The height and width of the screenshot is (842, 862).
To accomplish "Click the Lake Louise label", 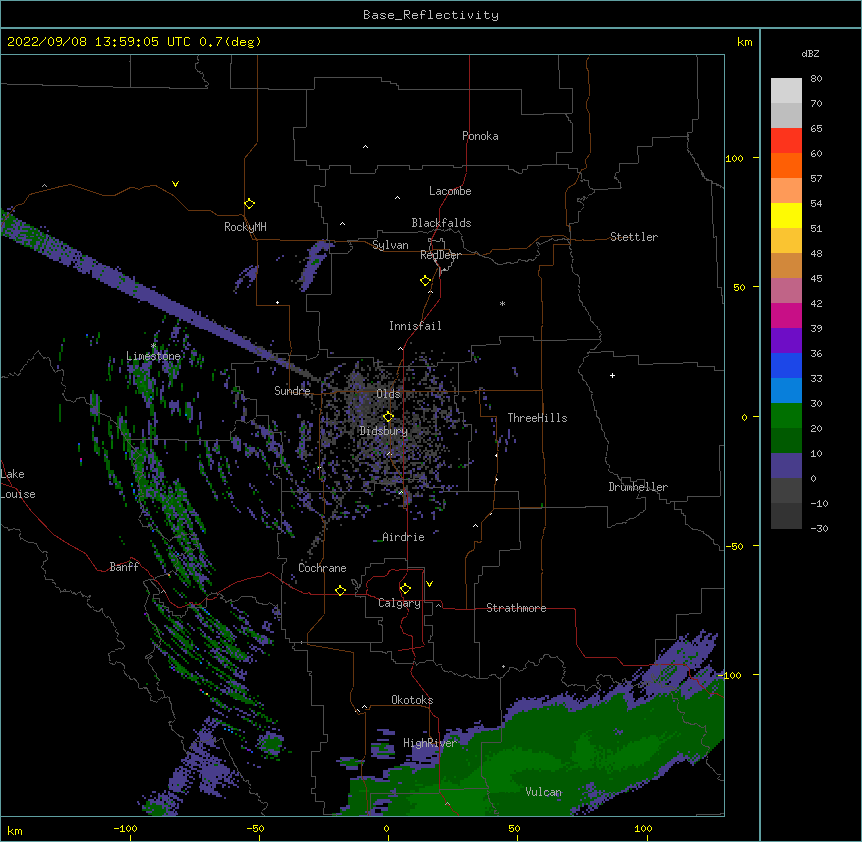I will (18, 484).
